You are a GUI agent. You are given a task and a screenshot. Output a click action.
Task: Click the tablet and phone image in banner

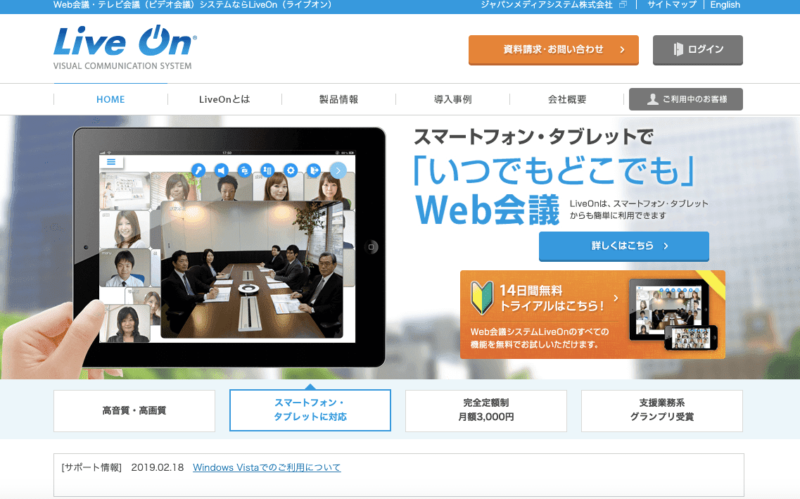click(673, 314)
